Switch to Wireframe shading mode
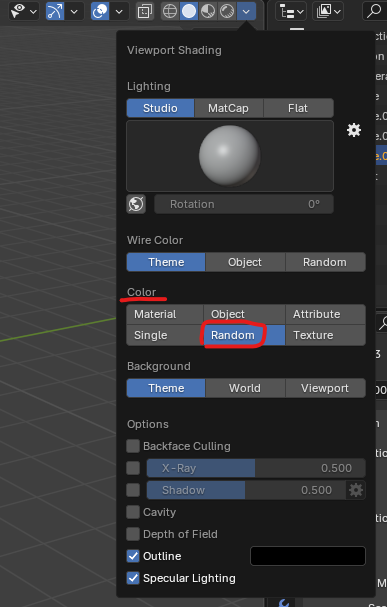387x607 pixels. [x=170, y=11]
